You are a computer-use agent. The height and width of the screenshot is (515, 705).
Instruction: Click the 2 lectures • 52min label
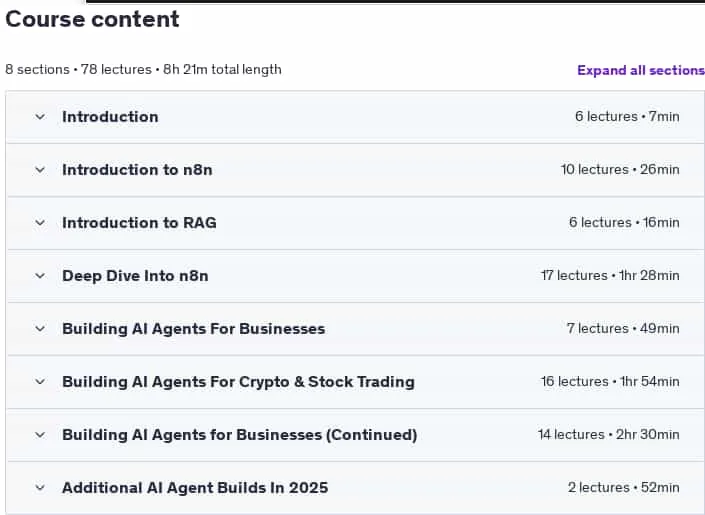[624, 488]
